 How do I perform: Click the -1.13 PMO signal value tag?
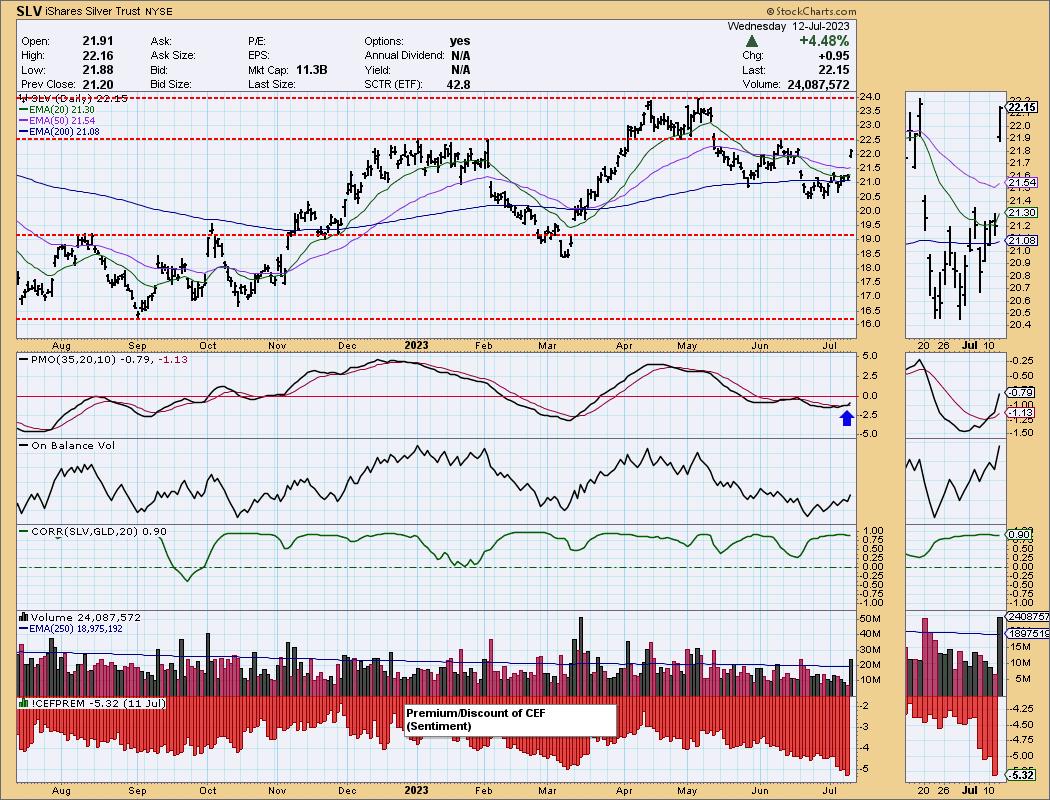[x=1022, y=413]
